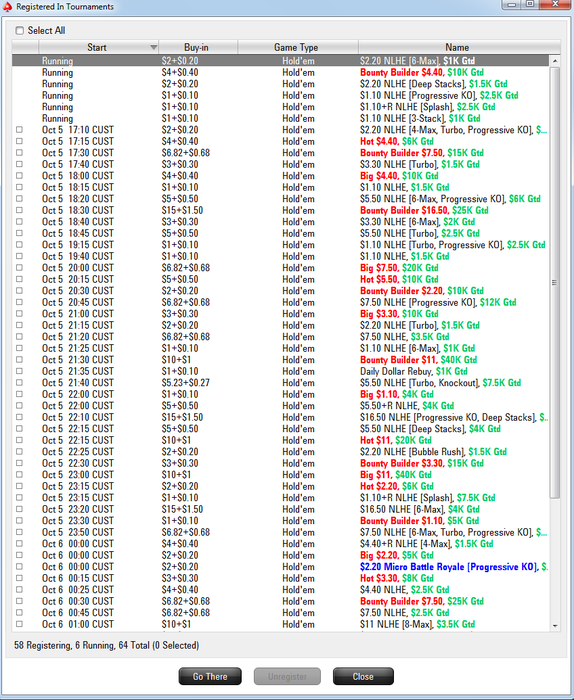Click the greyed Unregister button
Image resolution: width=574 pixels, height=700 pixels.
click(287, 676)
